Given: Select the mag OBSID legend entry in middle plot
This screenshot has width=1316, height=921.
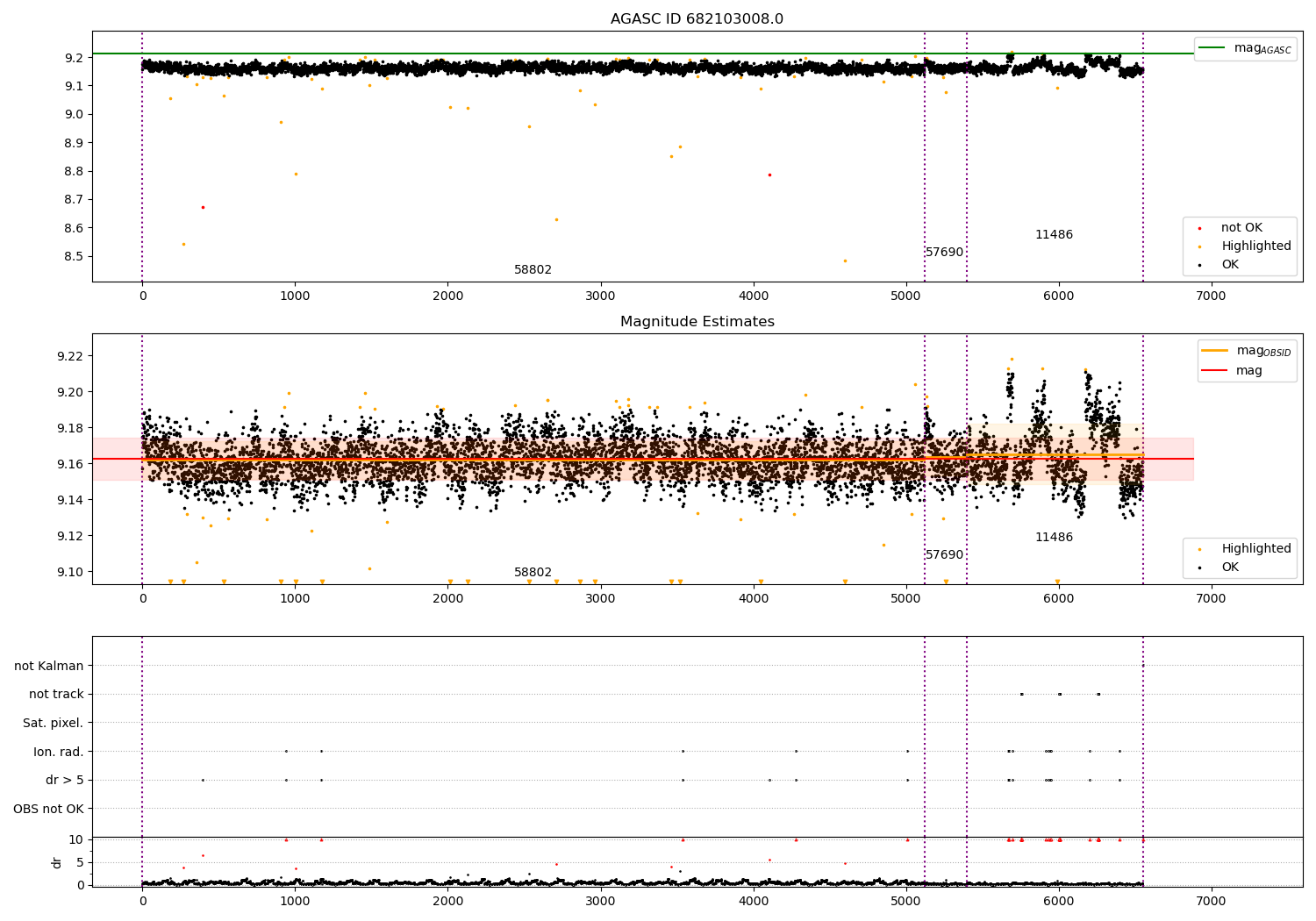Looking at the screenshot, I should coord(1247,351).
